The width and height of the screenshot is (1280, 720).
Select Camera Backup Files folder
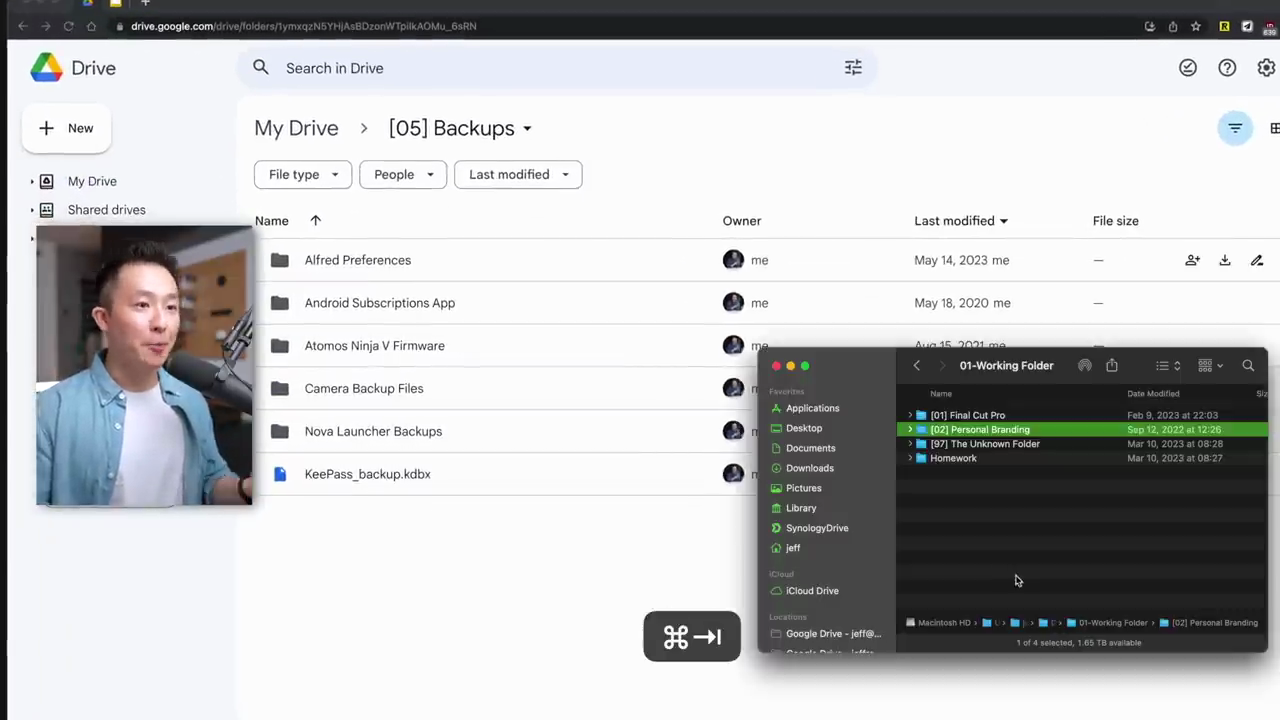364,389
